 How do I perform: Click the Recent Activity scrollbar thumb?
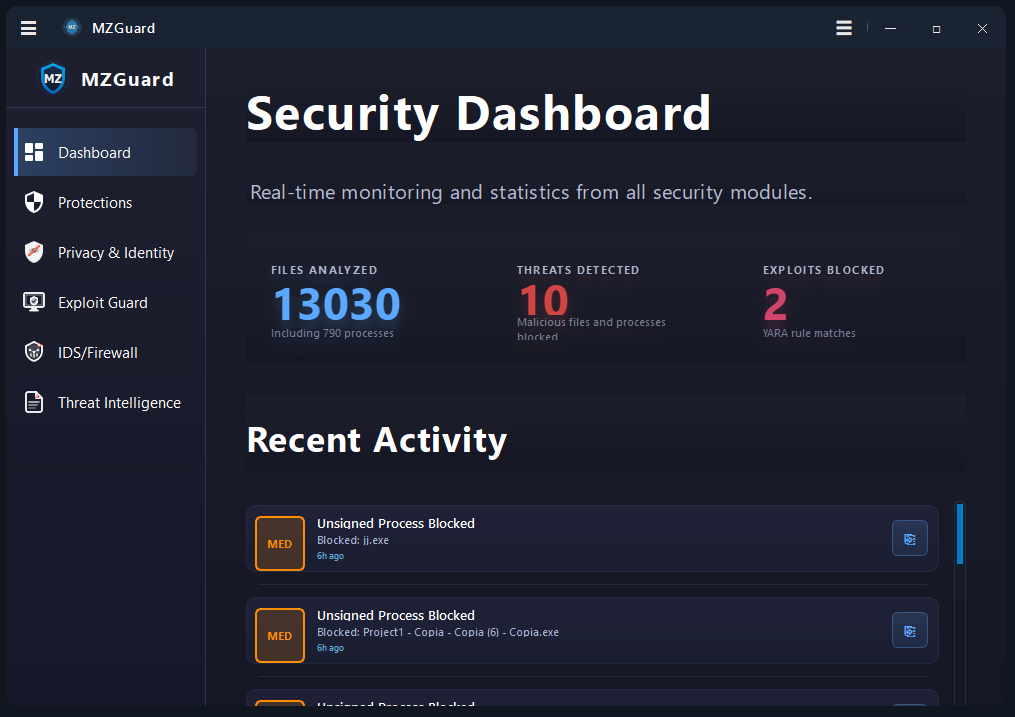pyautogui.click(x=960, y=535)
